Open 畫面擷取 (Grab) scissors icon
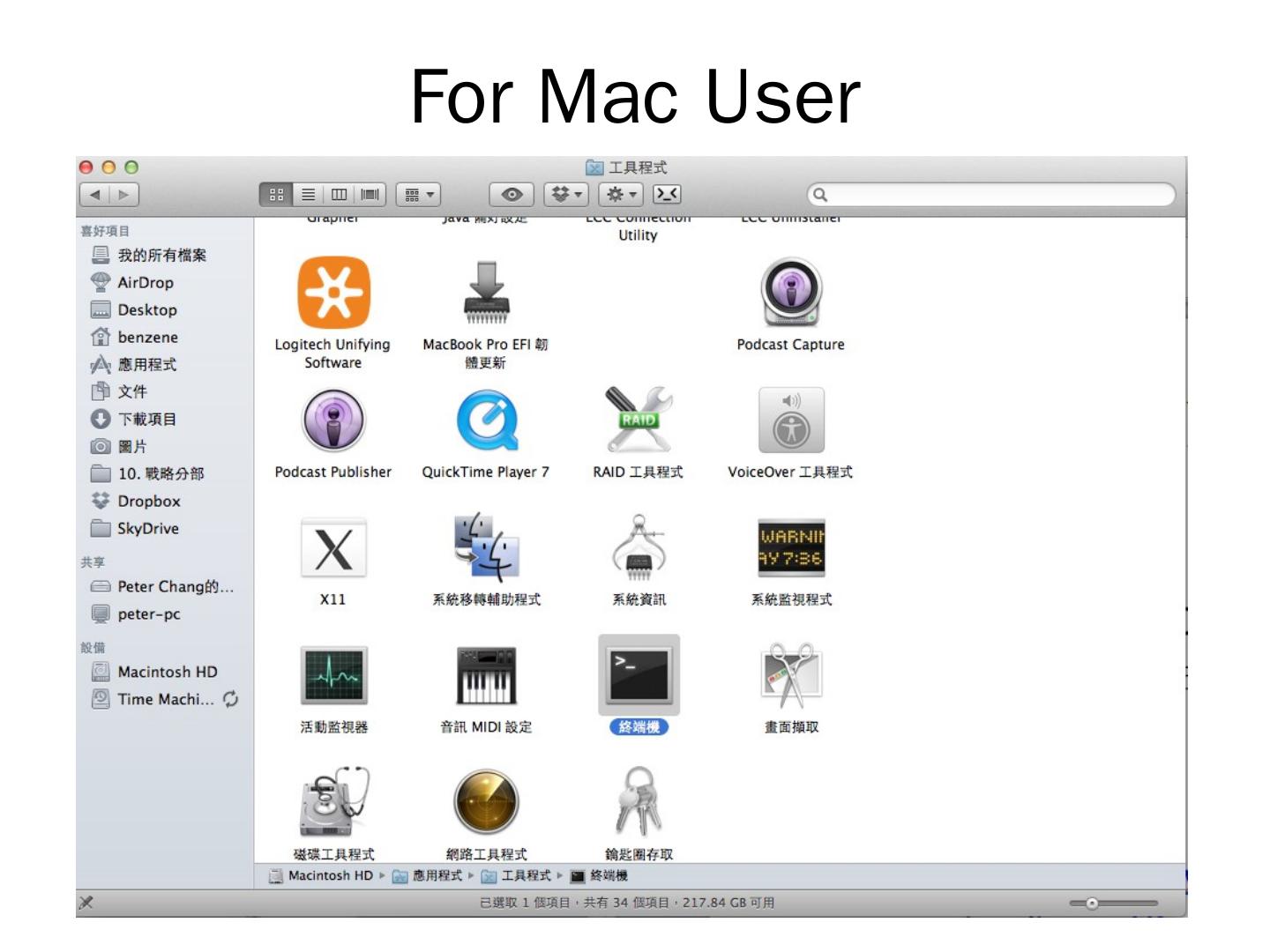Image resolution: width=1270 pixels, height=952 pixels. point(791,675)
